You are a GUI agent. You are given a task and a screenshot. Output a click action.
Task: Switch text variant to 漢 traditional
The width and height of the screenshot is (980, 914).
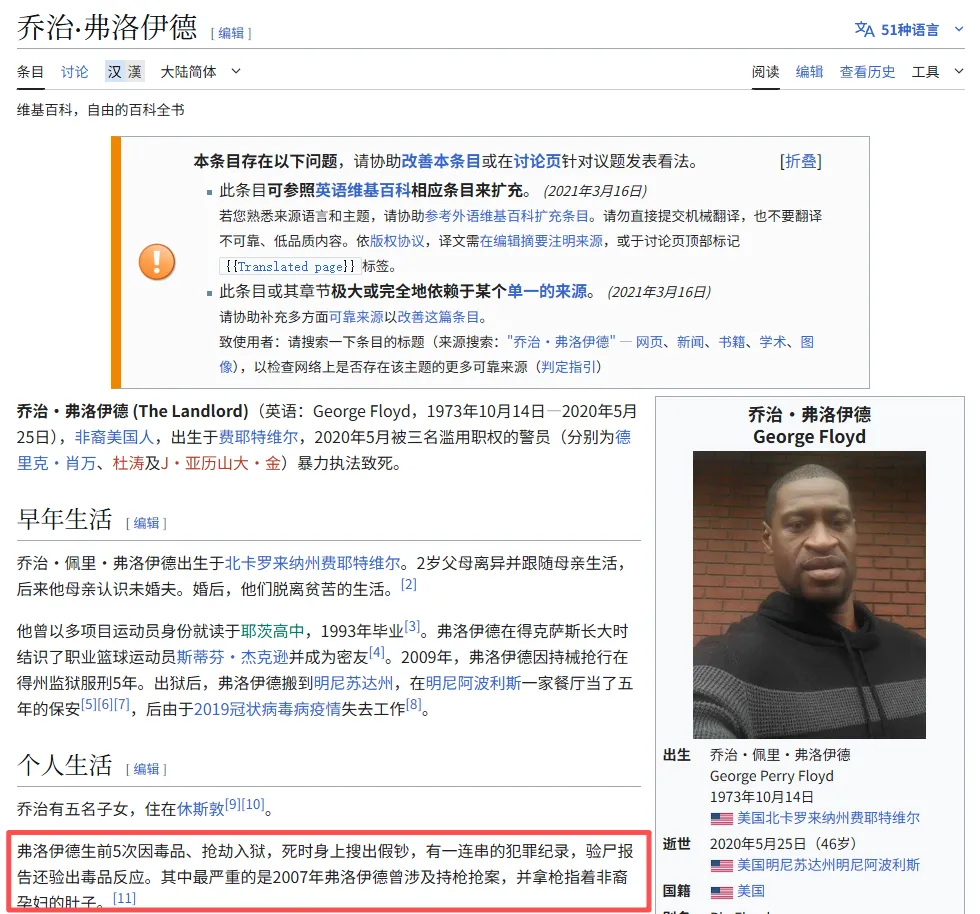point(135,71)
